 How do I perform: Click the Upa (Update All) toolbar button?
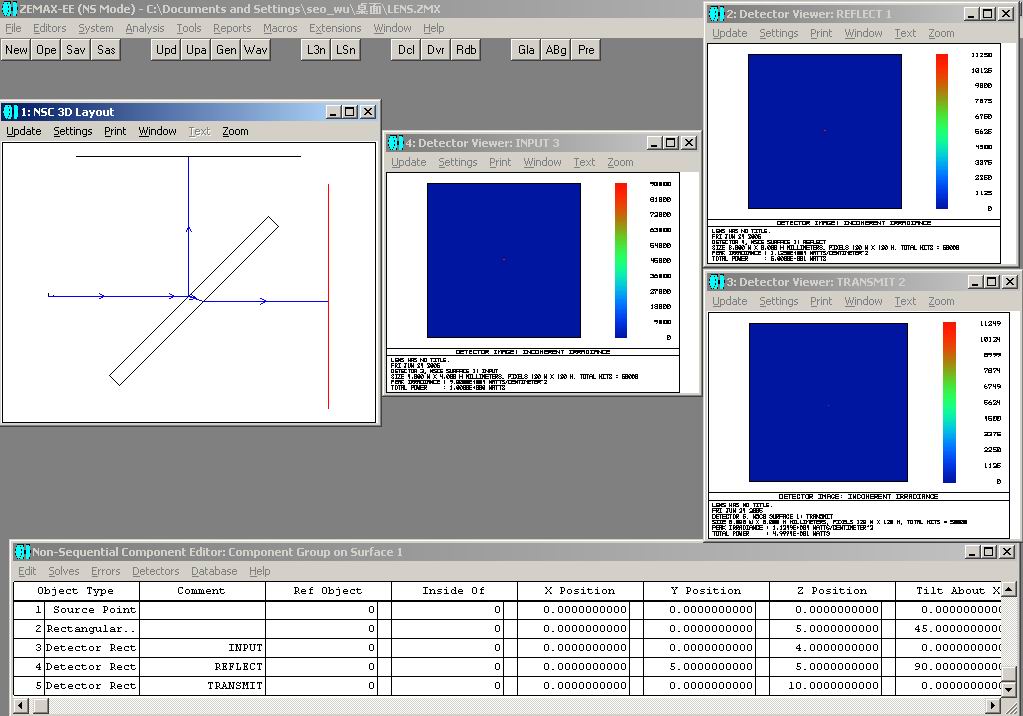point(196,50)
